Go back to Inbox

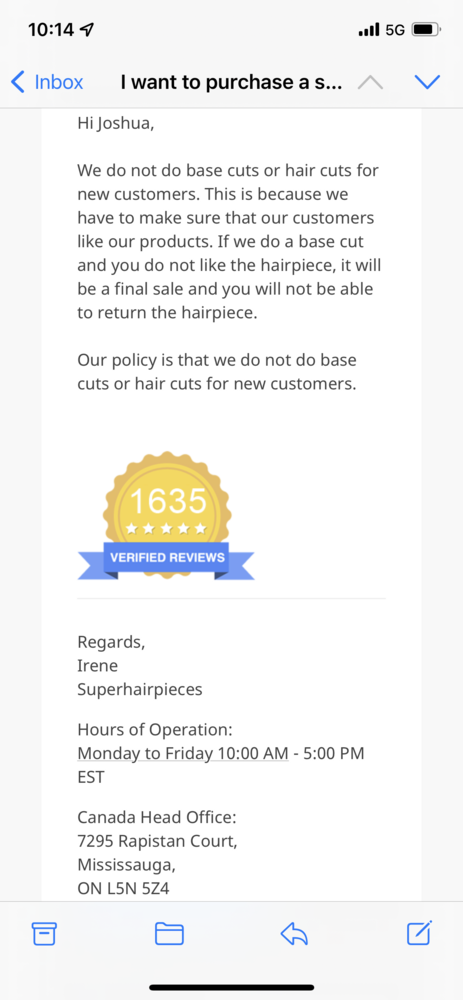47,82
